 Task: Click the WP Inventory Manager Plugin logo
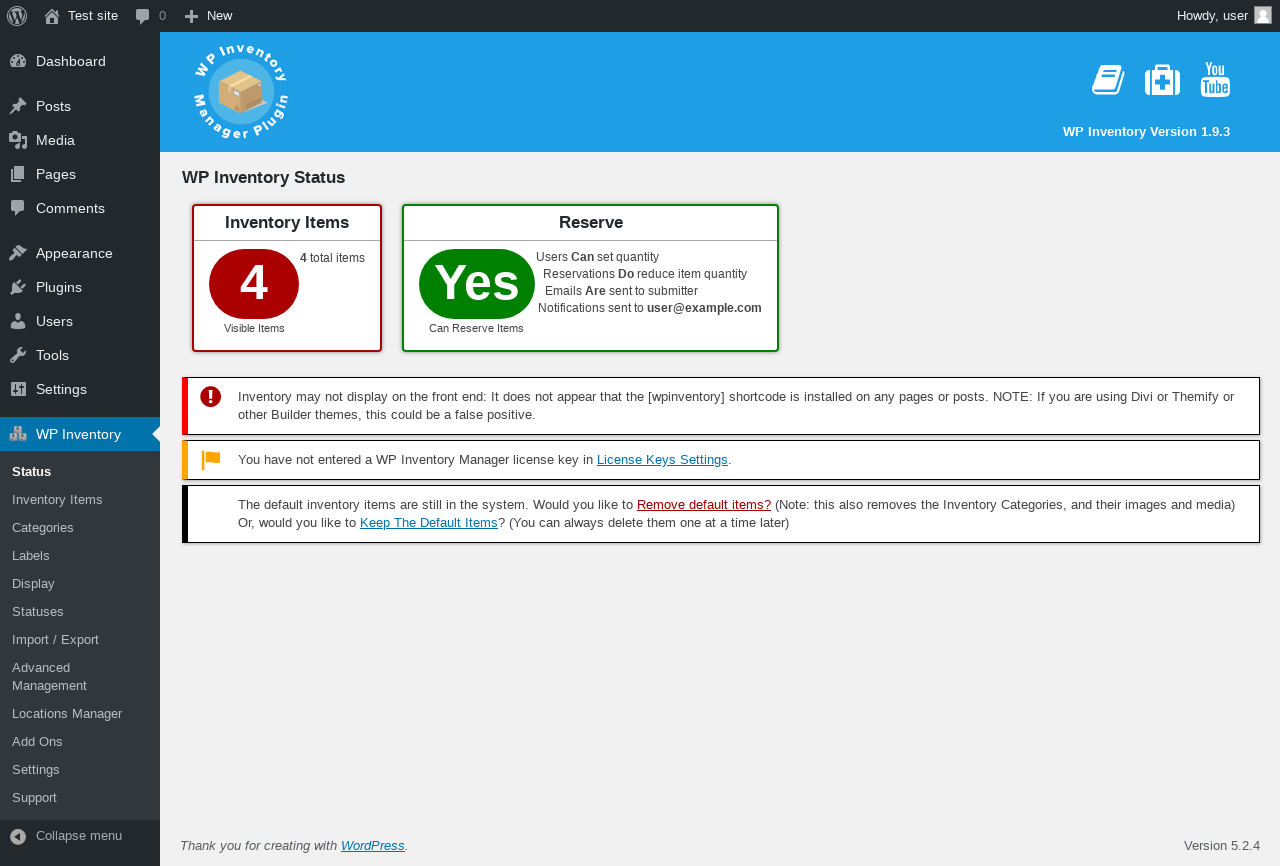240,92
